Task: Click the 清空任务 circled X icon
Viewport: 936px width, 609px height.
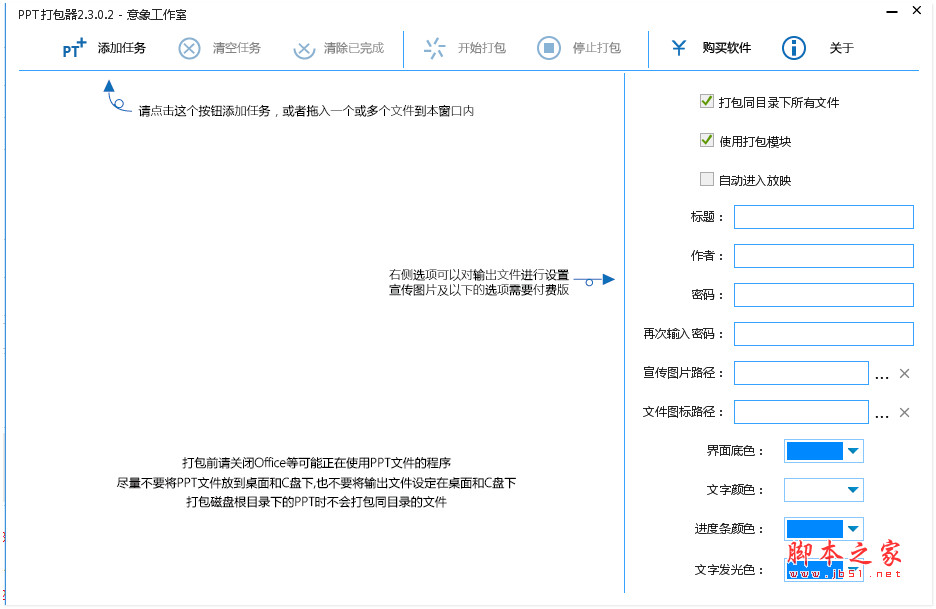Action: click(x=189, y=48)
